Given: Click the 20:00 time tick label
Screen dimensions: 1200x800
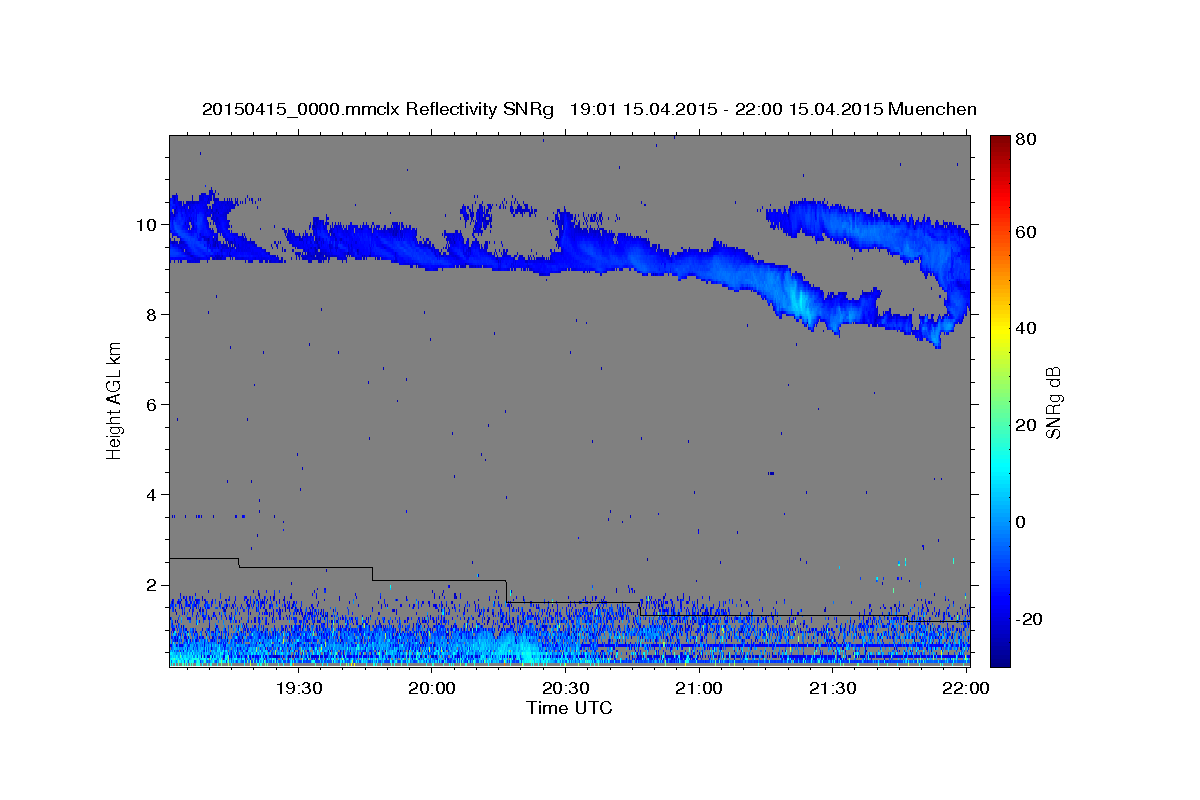Looking at the screenshot, I should 432,688.
